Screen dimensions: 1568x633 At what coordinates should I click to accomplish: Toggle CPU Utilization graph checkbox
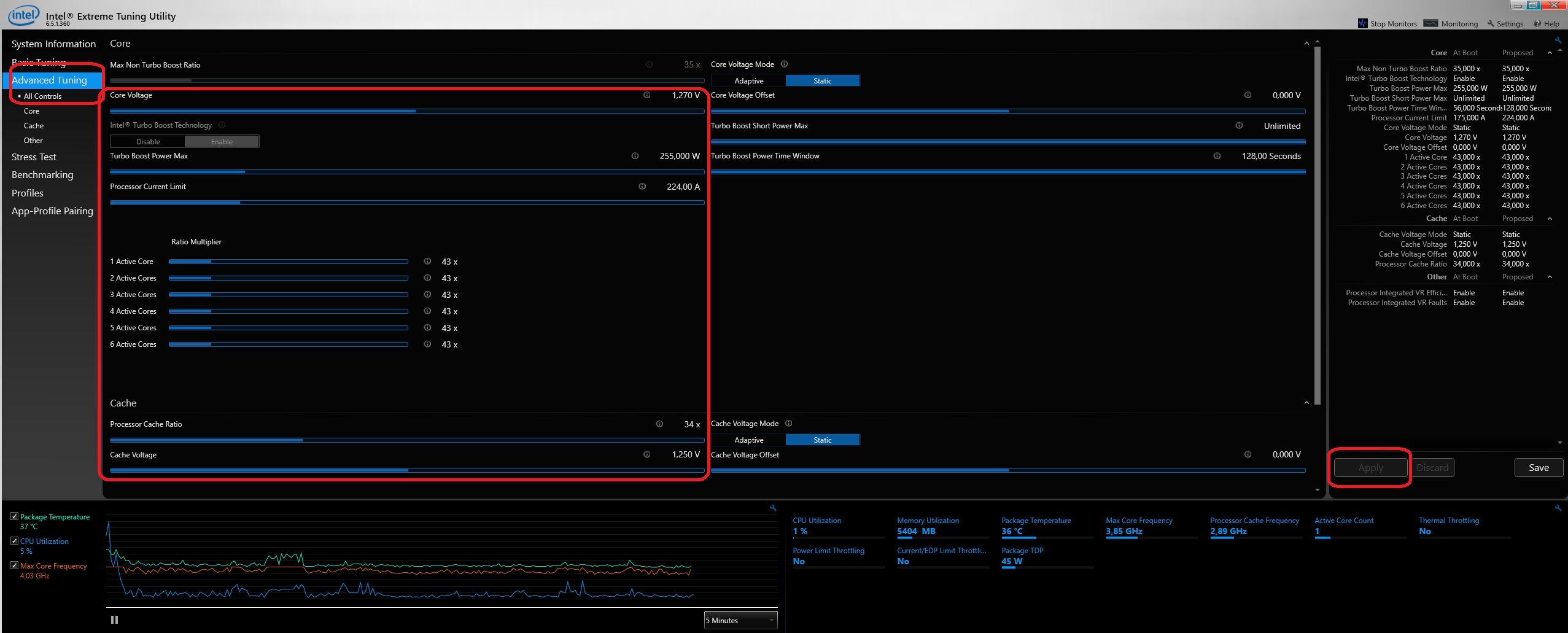pyautogui.click(x=14, y=542)
